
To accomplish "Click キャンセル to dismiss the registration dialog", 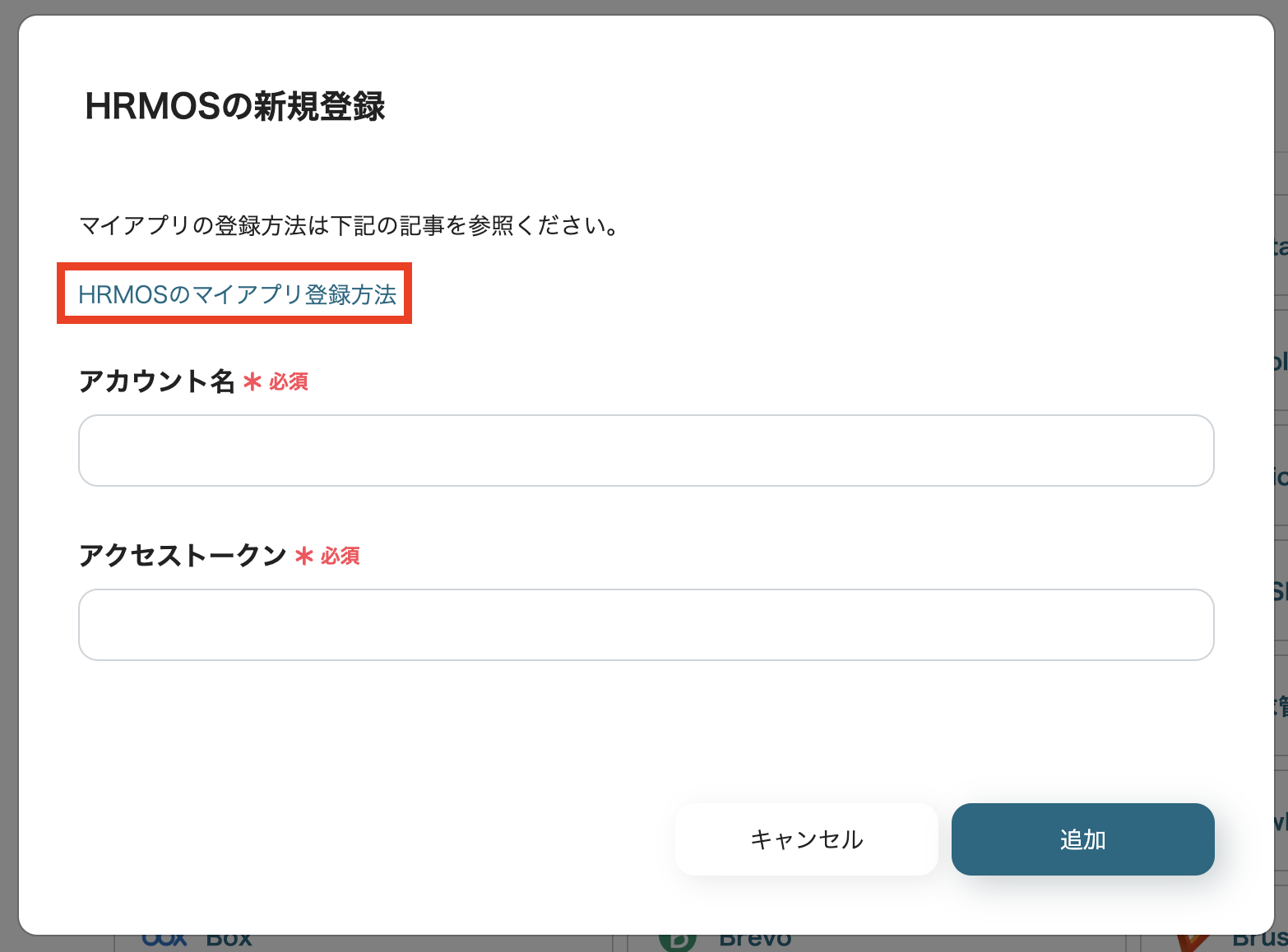I will coord(805,839).
